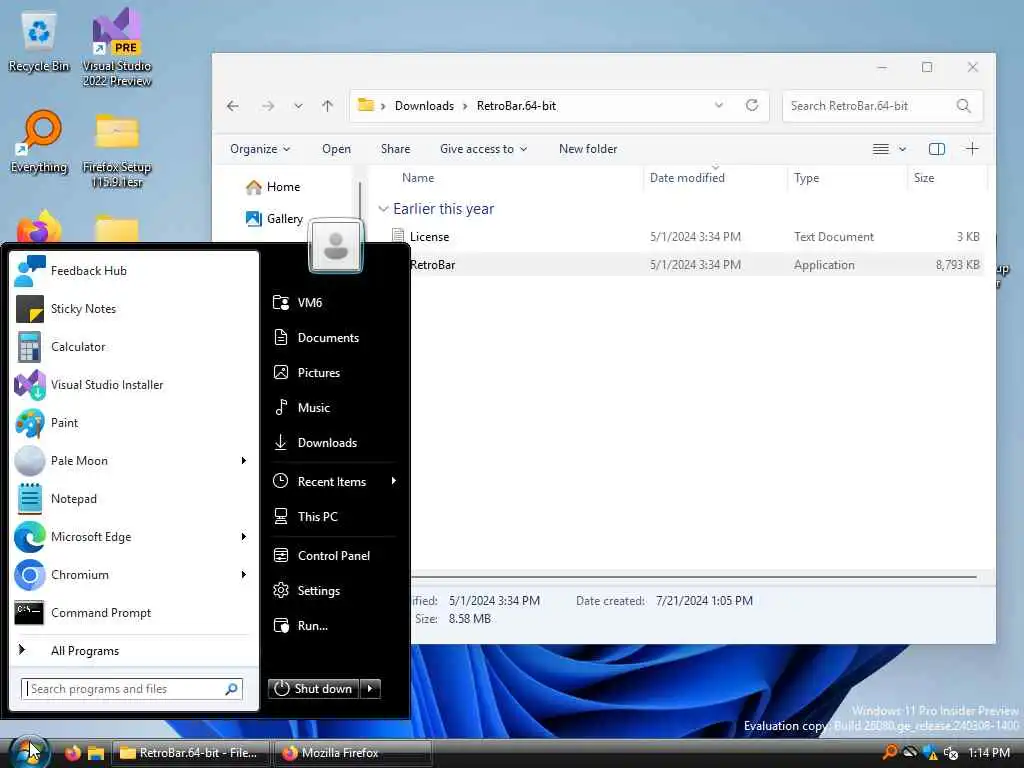Expand Pale Moon jump list arrow
Screen dimensions: 1024x768
click(x=244, y=460)
